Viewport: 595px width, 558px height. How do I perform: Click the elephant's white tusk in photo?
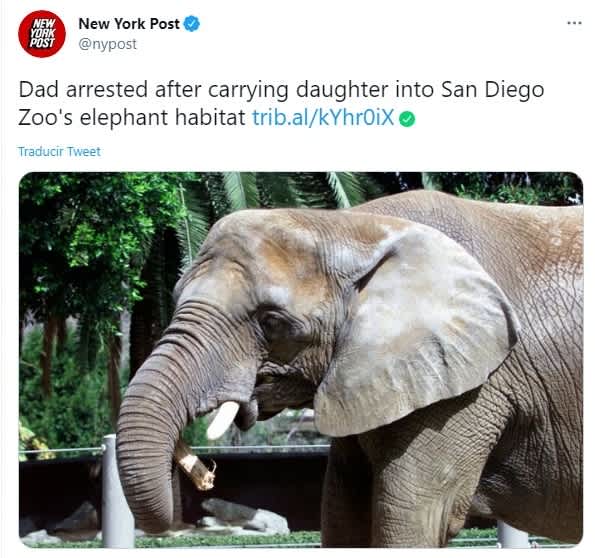point(223,420)
